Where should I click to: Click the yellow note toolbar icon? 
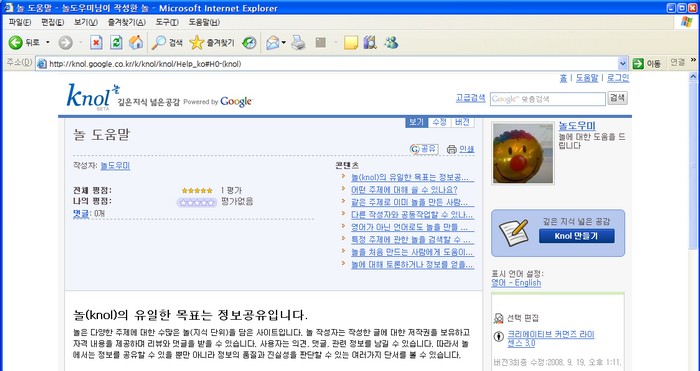tap(351, 43)
